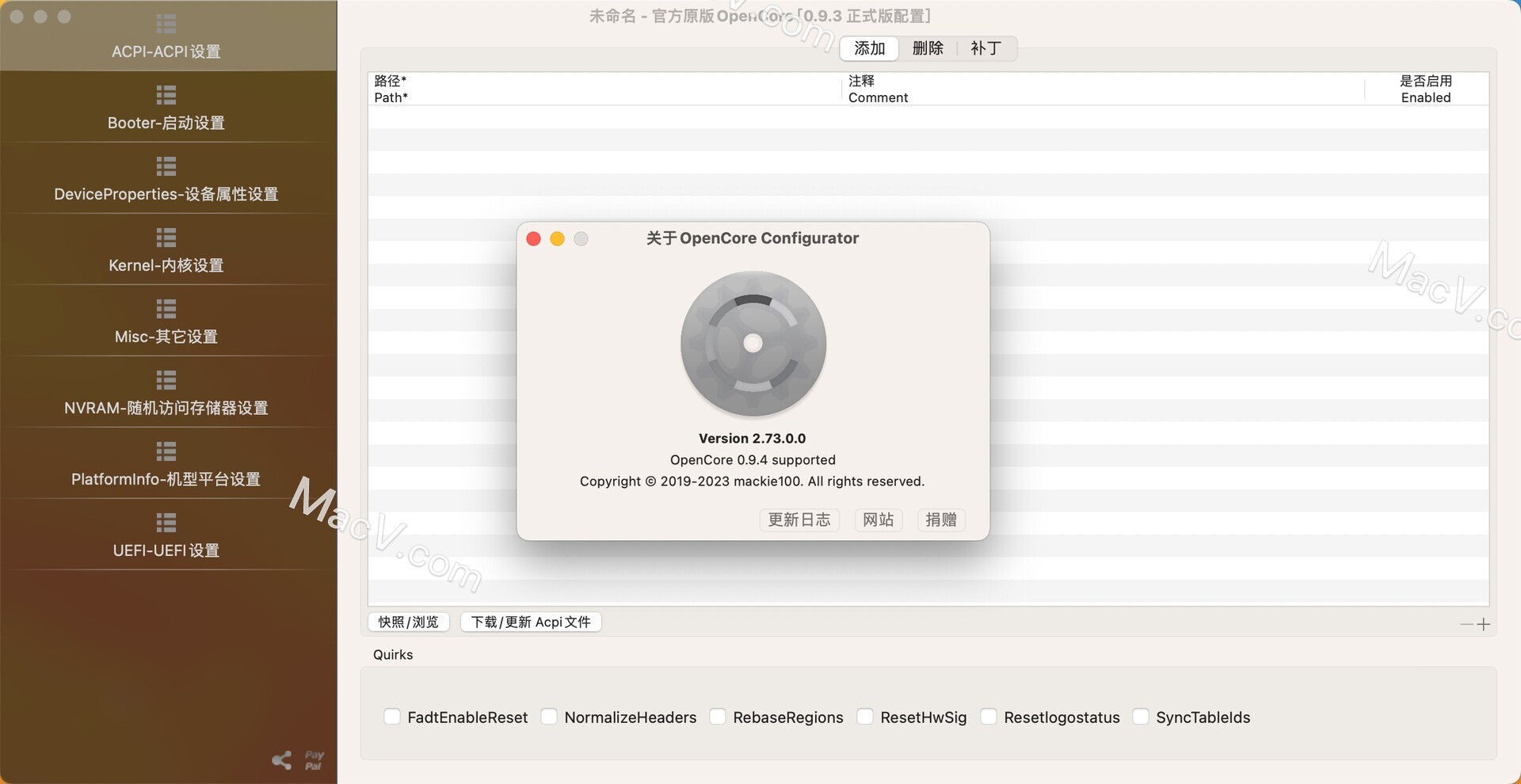The height and width of the screenshot is (784, 1521).
Task: Select the DeviceProperties section list icon
Action: (x=166, y=166)
